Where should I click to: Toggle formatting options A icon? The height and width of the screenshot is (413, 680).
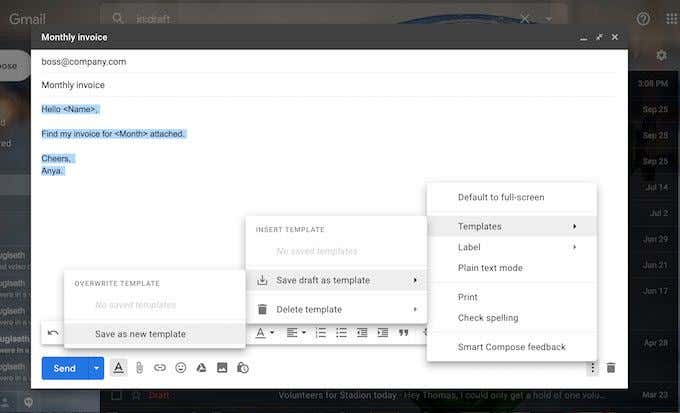(119, 368)
